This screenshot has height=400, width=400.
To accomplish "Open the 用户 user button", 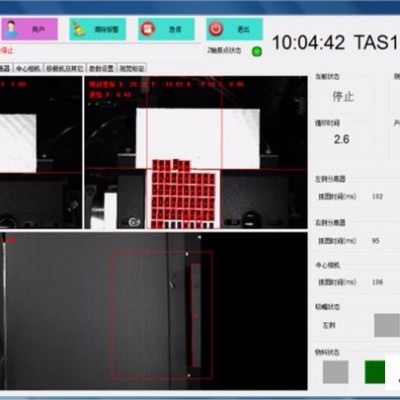I will click(29, 29).
